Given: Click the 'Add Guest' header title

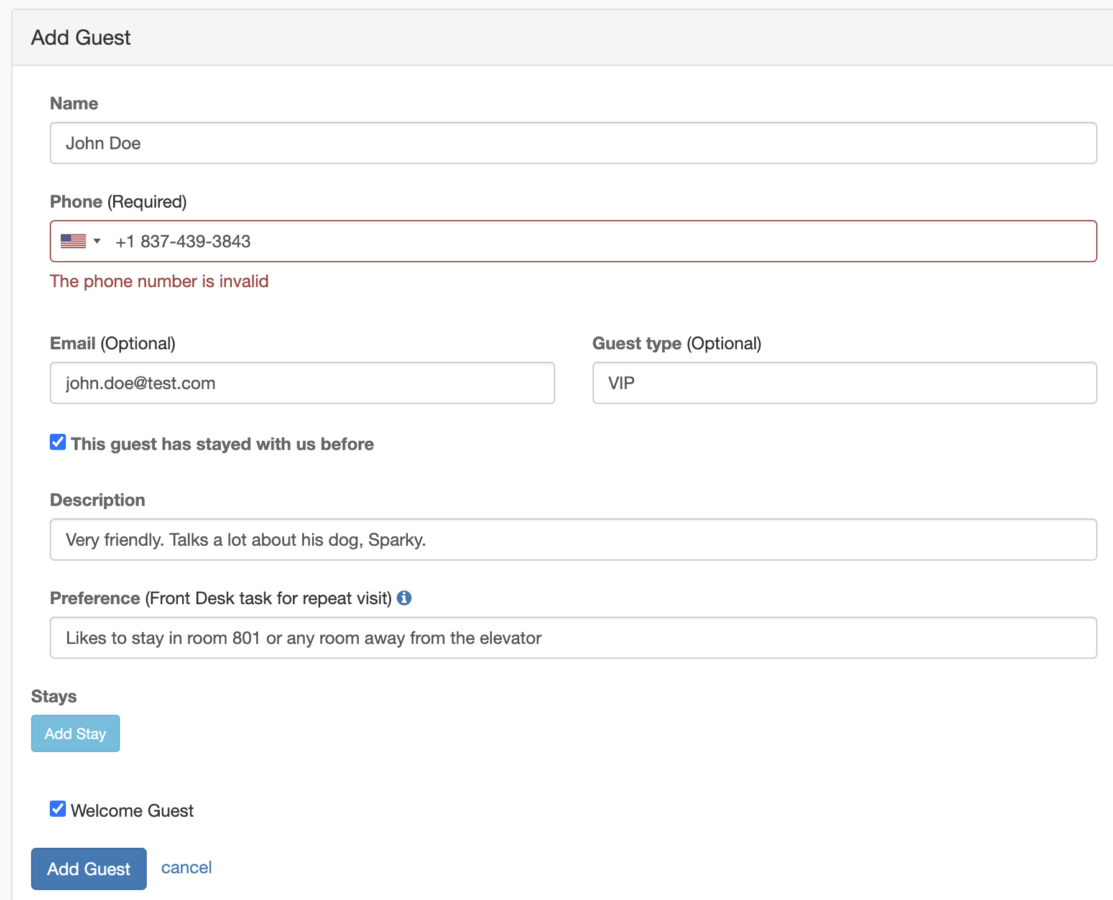Looking at the screenshot, I should coord(81,38).
